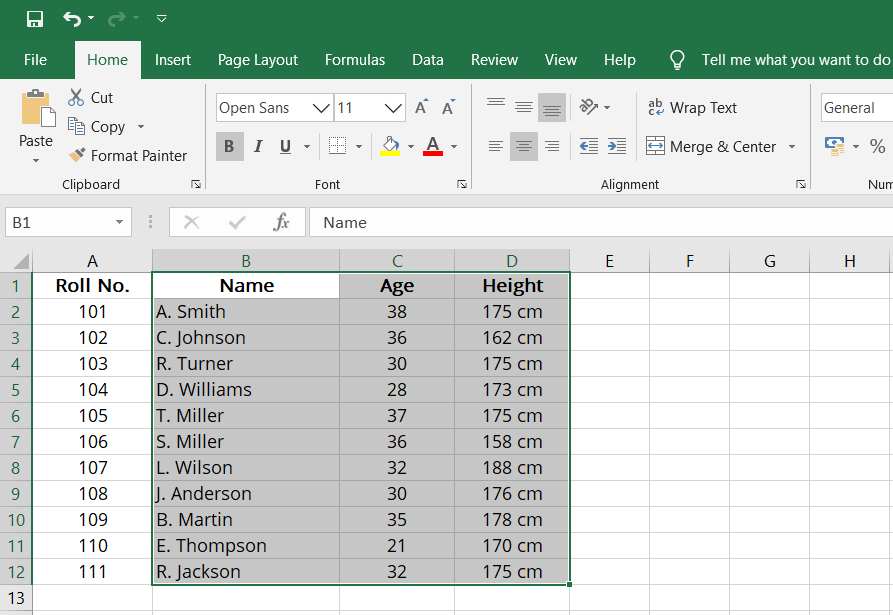
Task: Apply red font color
Action: click(x=433, y=146)
